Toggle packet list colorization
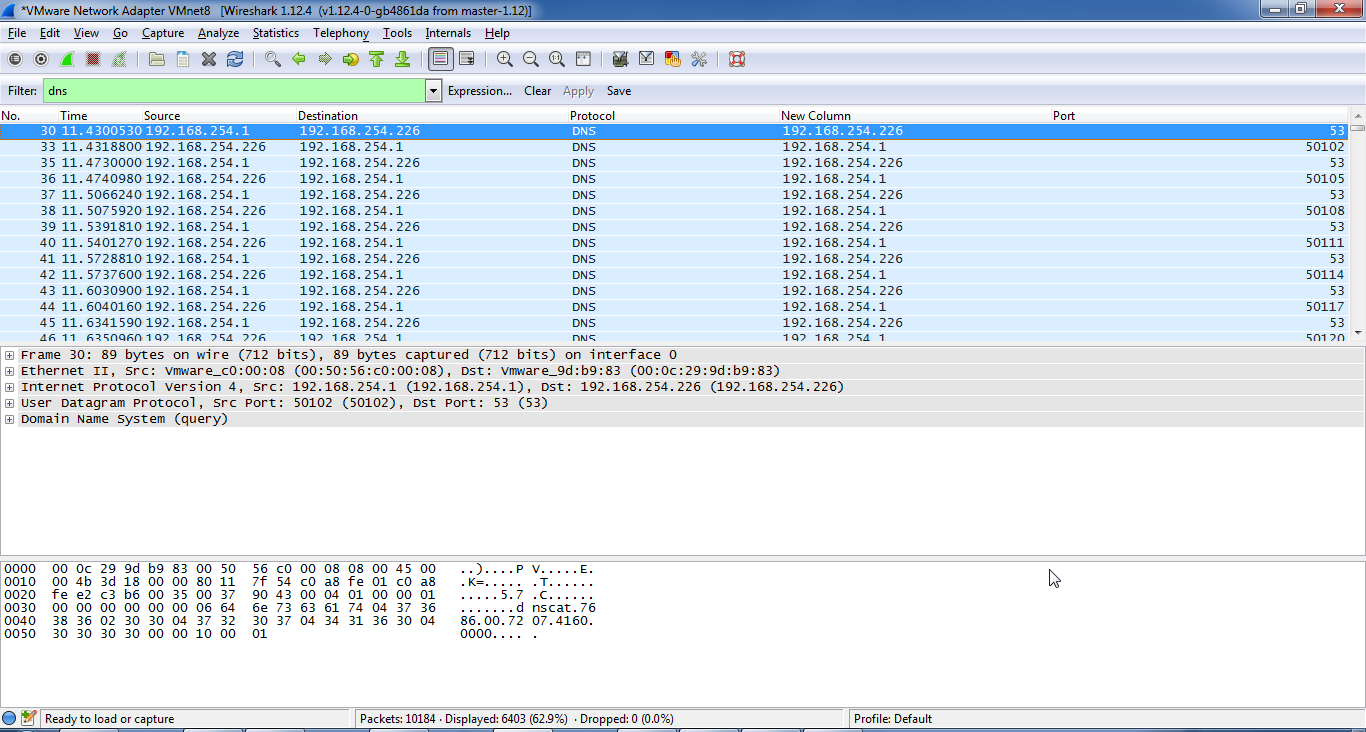 point(440,59)
